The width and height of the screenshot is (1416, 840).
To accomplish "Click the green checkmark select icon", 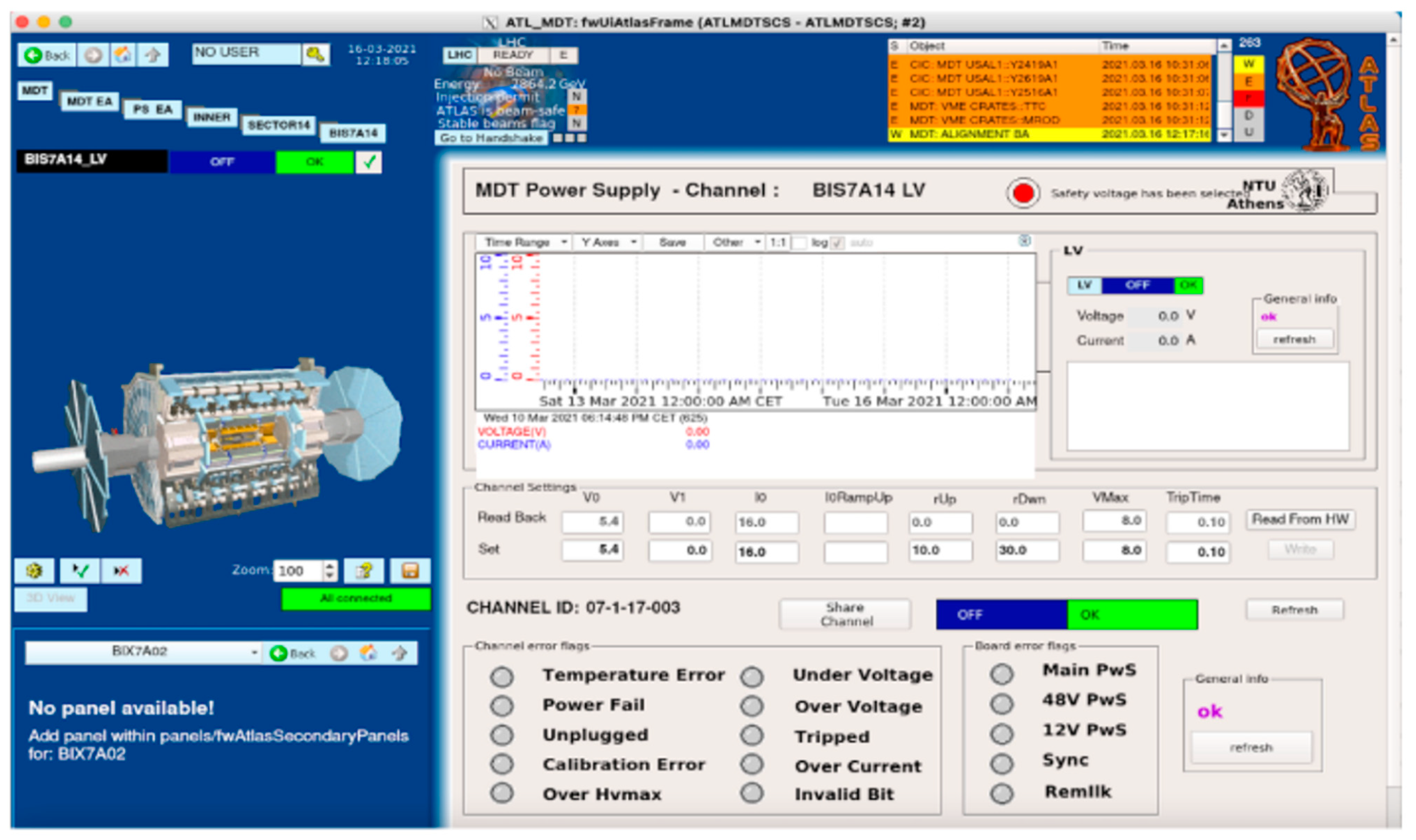I will [80, 571].
